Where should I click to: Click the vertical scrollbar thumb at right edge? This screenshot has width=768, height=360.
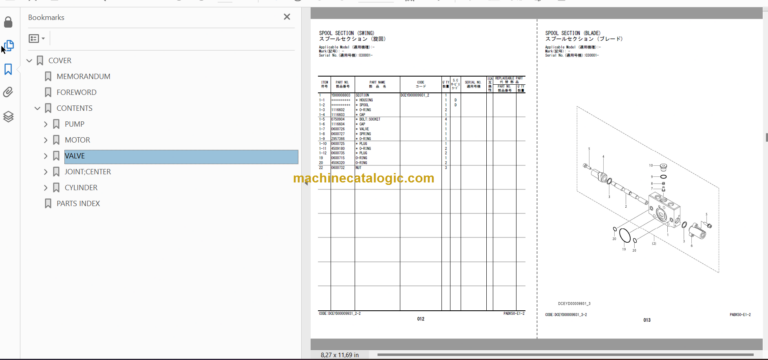766,137
